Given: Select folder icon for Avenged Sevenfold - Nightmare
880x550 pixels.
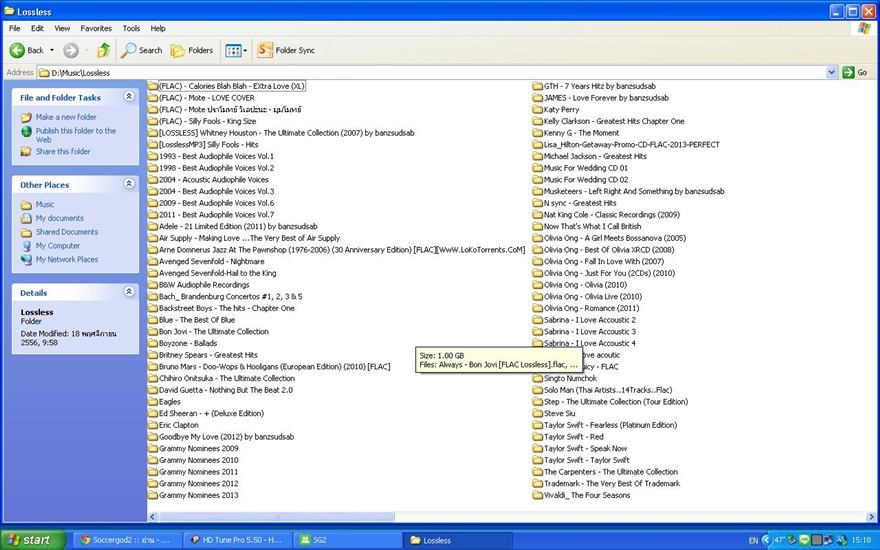Looking at the screenshot, I should (x=153, y=262).
